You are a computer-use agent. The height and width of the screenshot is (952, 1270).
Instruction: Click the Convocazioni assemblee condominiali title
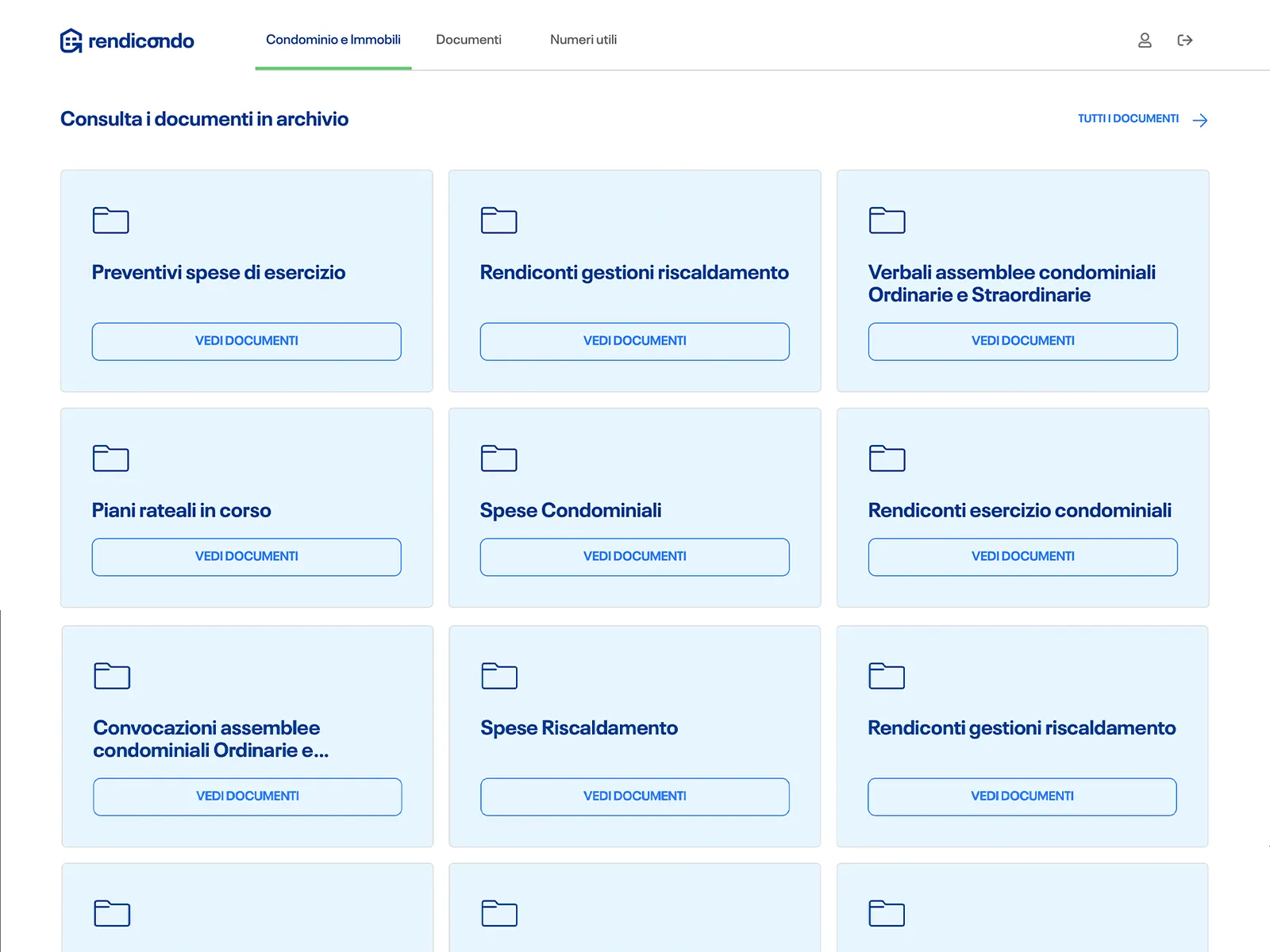(x=210, y=739)
